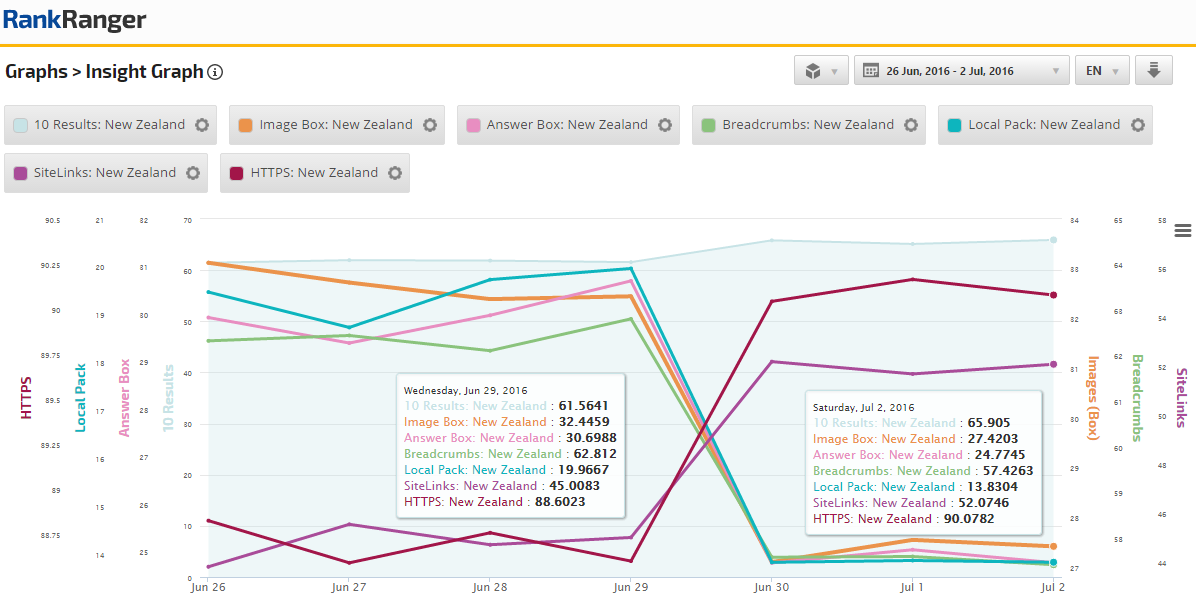Click SiteLinks gear icon
Image resolution: width=1196 pixels, height=603 pixels.
pos(193,173)
